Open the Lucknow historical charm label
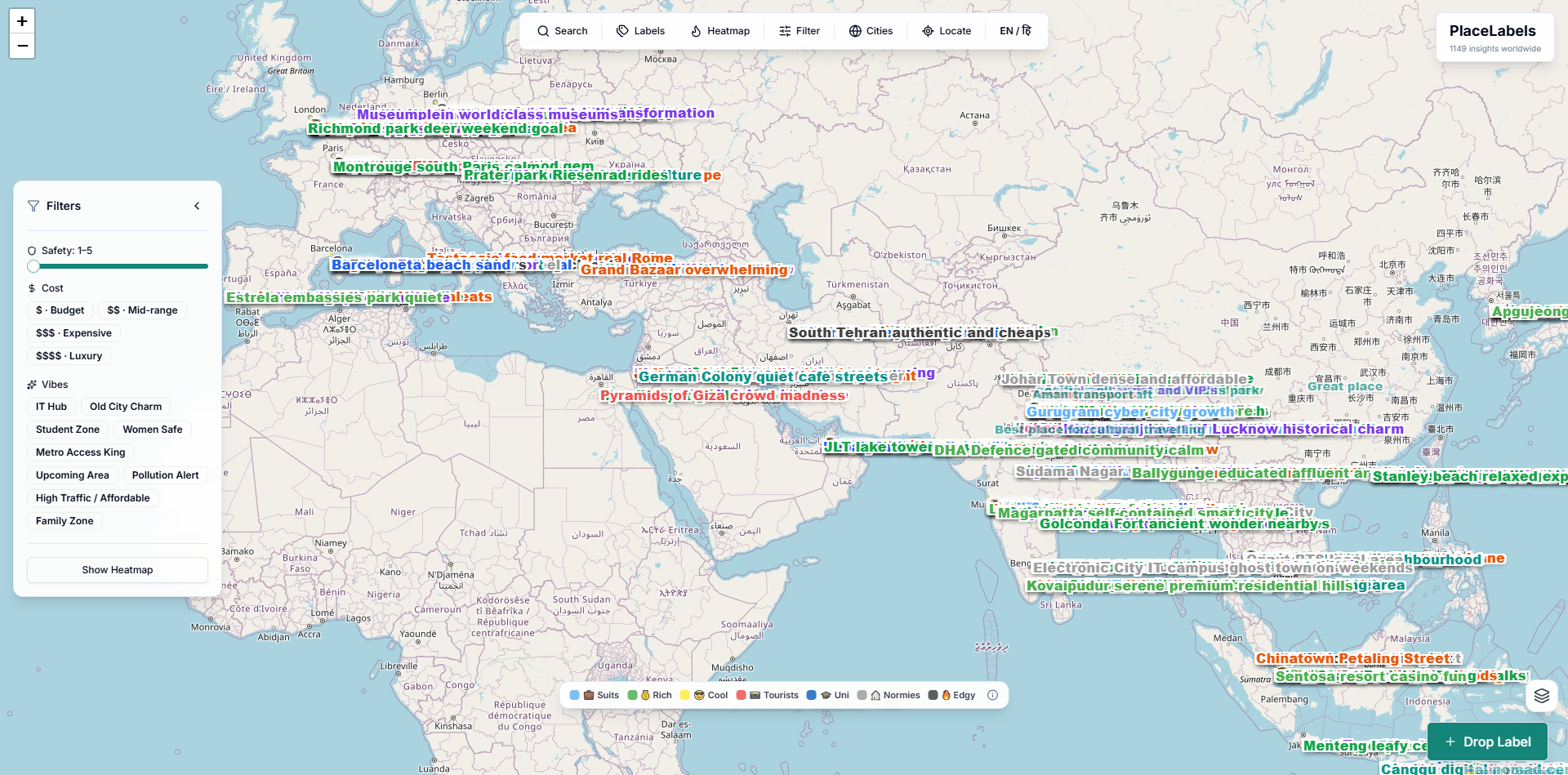 click(x=1307, y=430)
